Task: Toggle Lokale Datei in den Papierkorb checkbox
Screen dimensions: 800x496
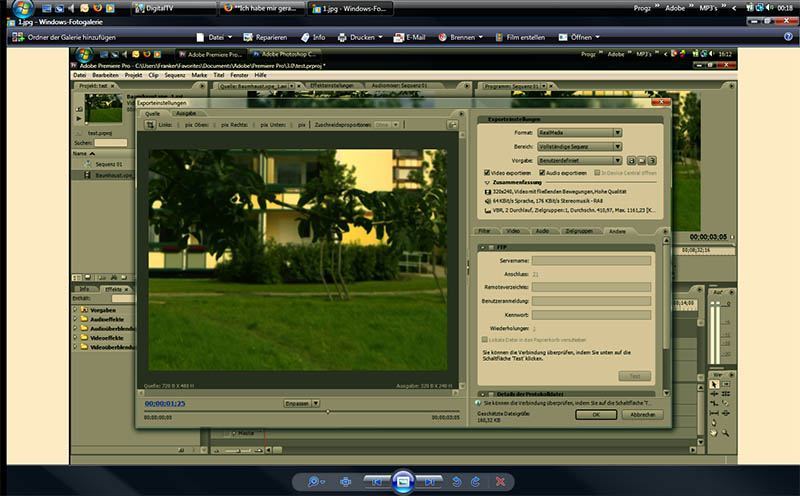Action: pyautogui.click(x=485, y=339)
